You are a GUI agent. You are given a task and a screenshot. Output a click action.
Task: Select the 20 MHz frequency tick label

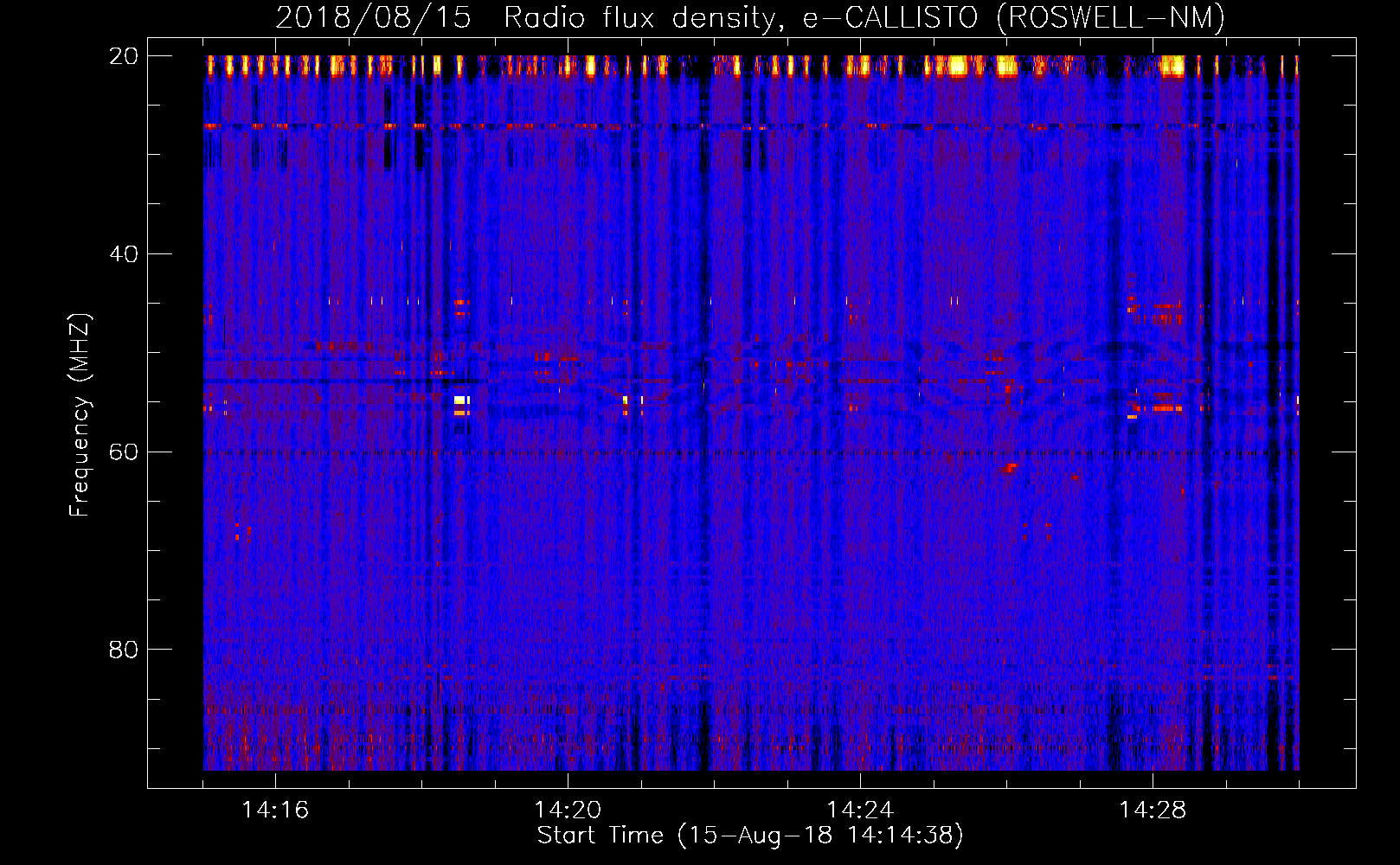124,56
